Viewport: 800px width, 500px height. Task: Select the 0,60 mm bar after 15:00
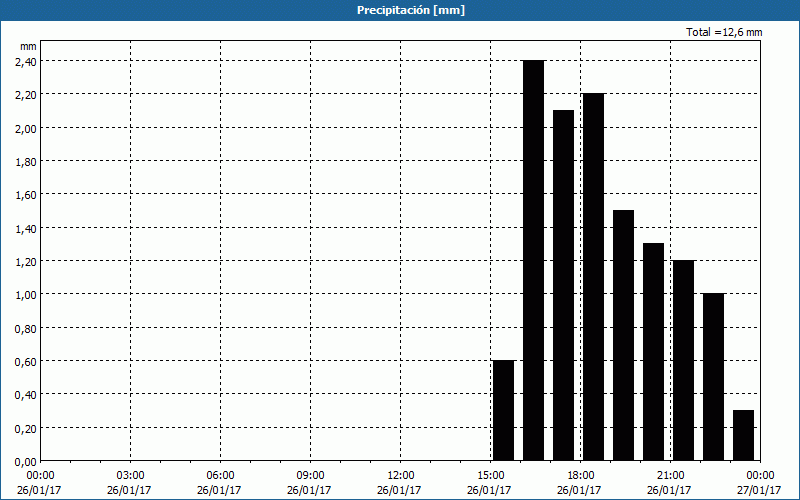504,410
